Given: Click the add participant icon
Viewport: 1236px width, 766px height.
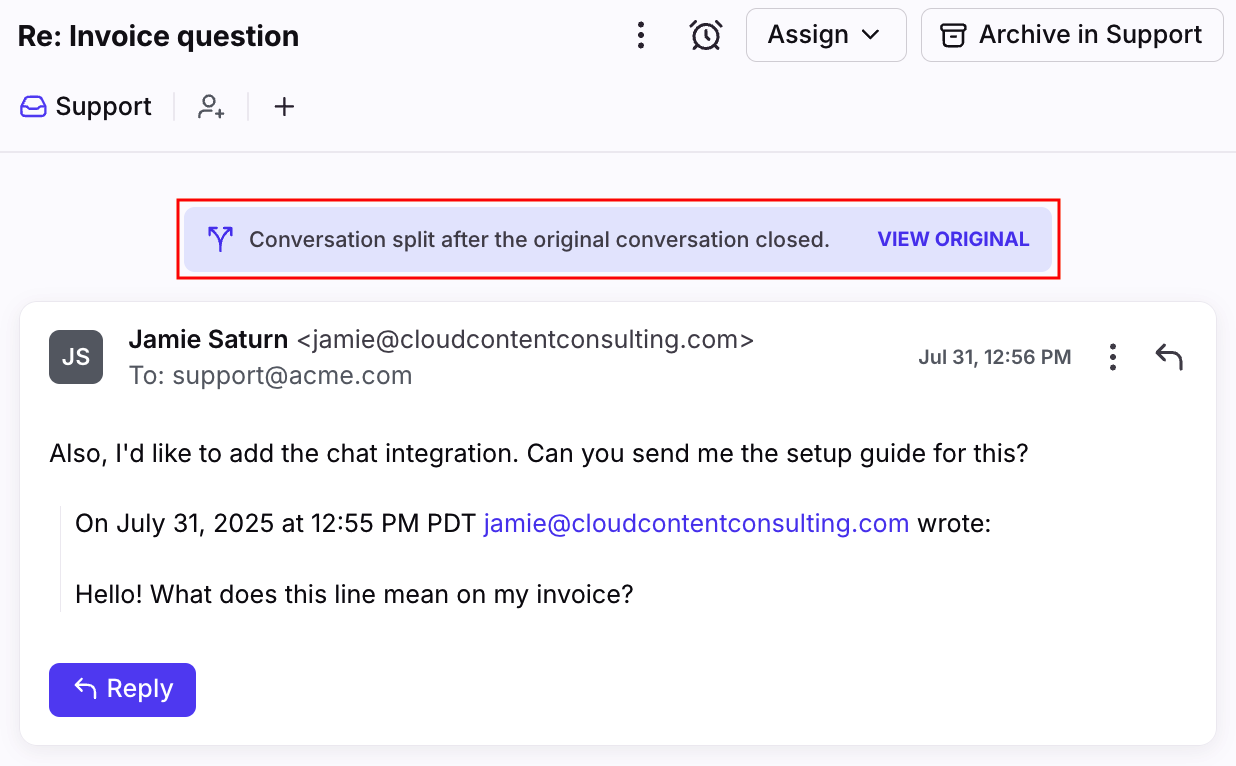Looking at the screenshot, I should click(x=211, y=107).
